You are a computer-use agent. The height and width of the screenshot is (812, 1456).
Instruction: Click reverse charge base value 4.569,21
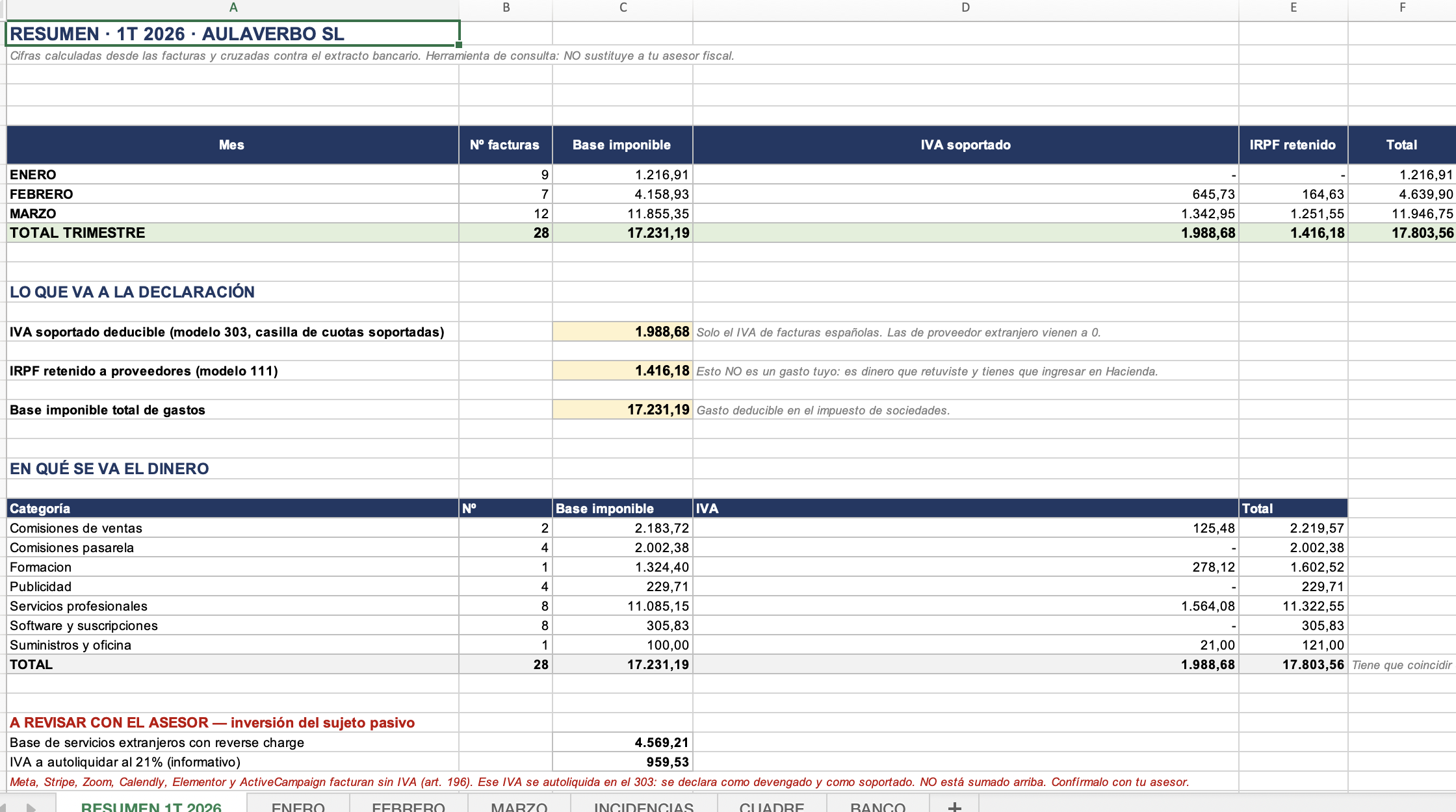pyautogui.click(x=623, y=742)
